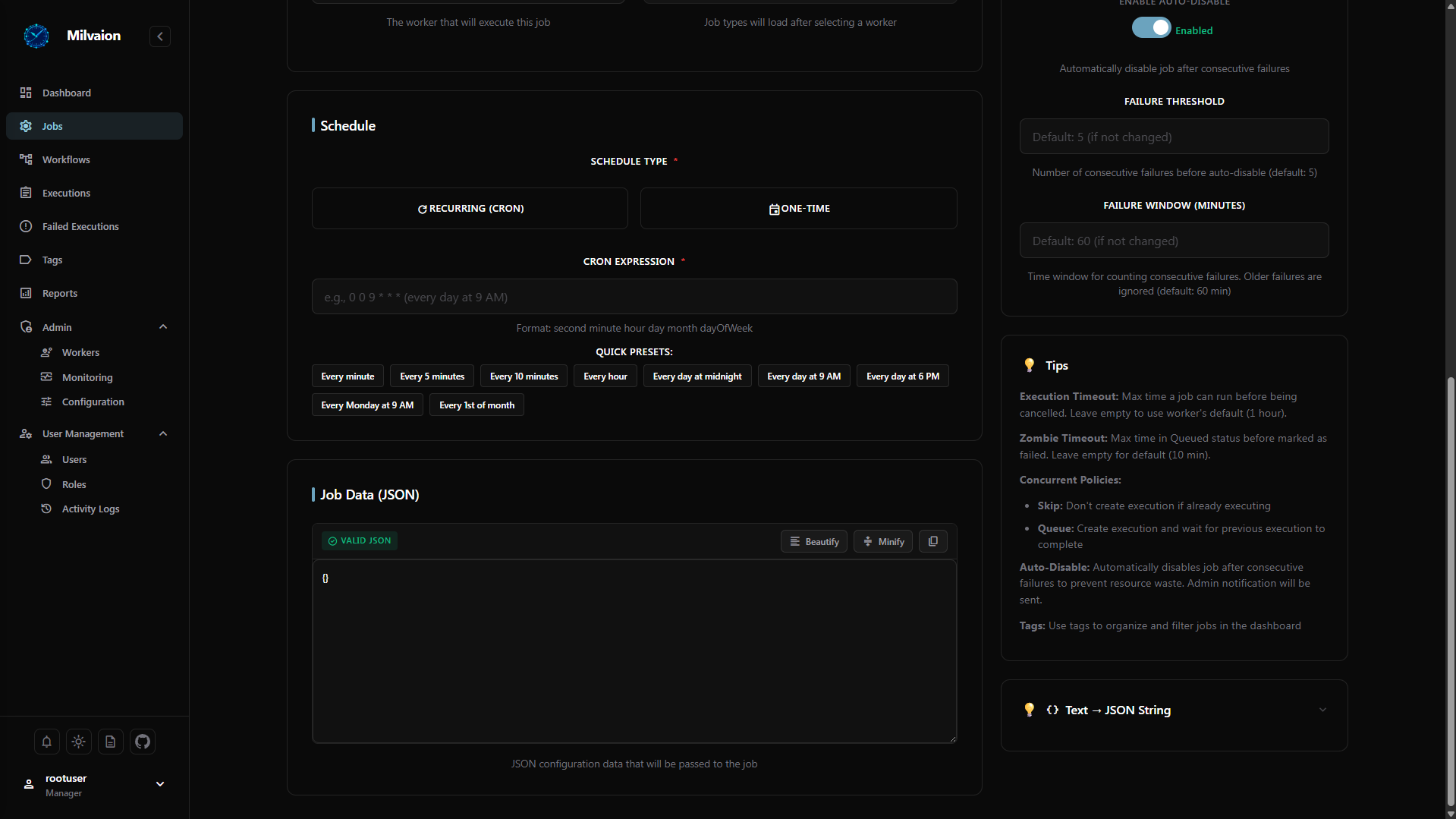This screenshot has width=1456, height=819.
Task: Click the User Management icon
Action: (x=26, y=433)
